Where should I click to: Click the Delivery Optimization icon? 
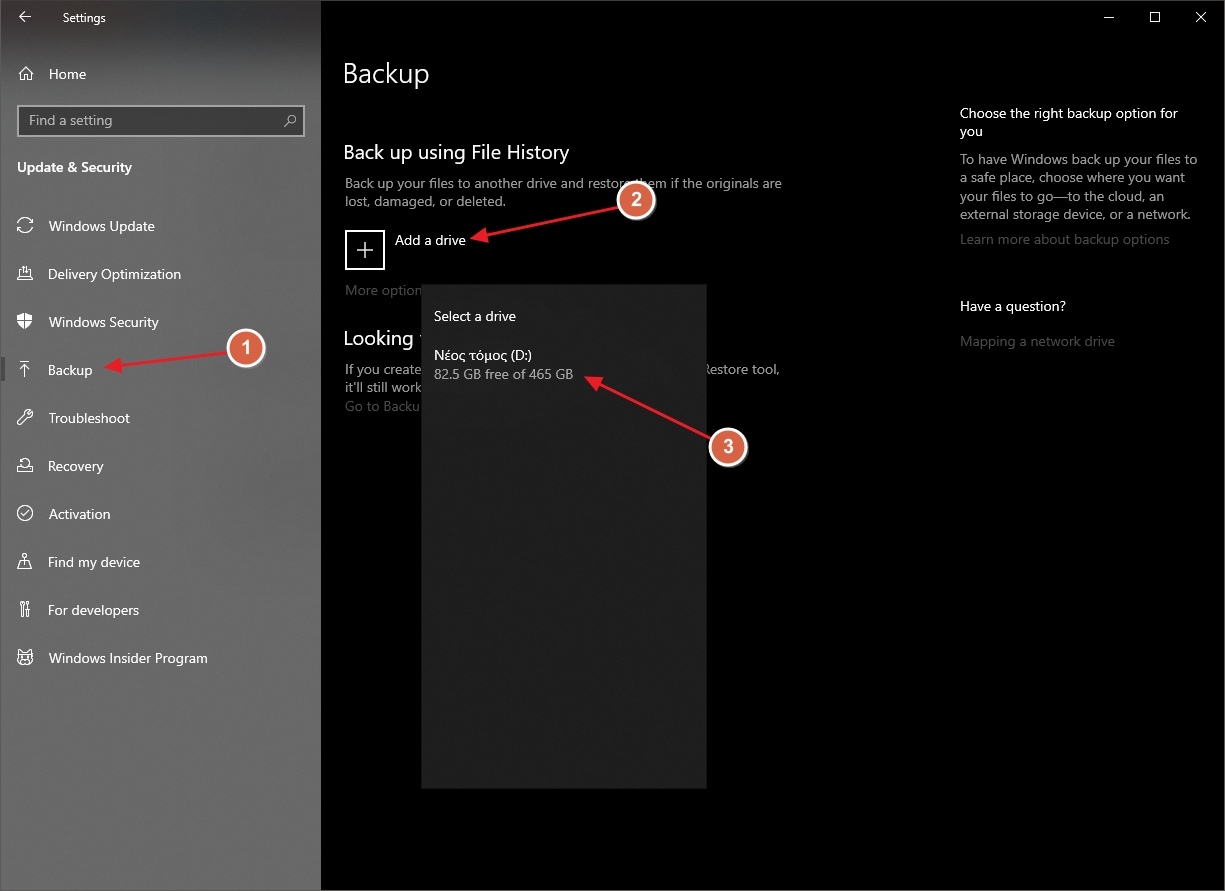point(26,274)
